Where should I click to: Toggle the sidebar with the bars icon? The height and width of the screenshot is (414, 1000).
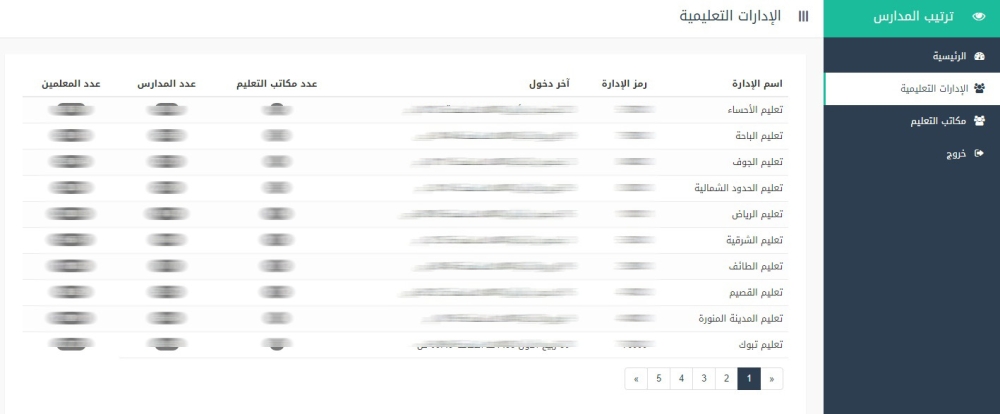[803, 17]
